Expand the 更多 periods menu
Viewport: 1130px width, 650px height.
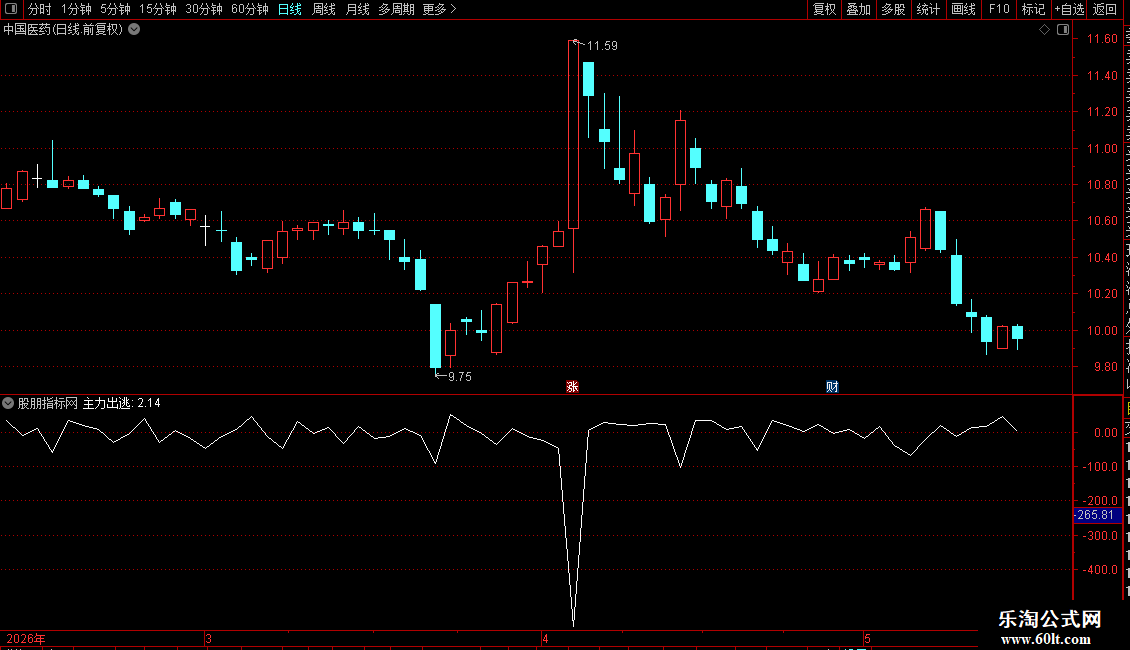[439, 9]
